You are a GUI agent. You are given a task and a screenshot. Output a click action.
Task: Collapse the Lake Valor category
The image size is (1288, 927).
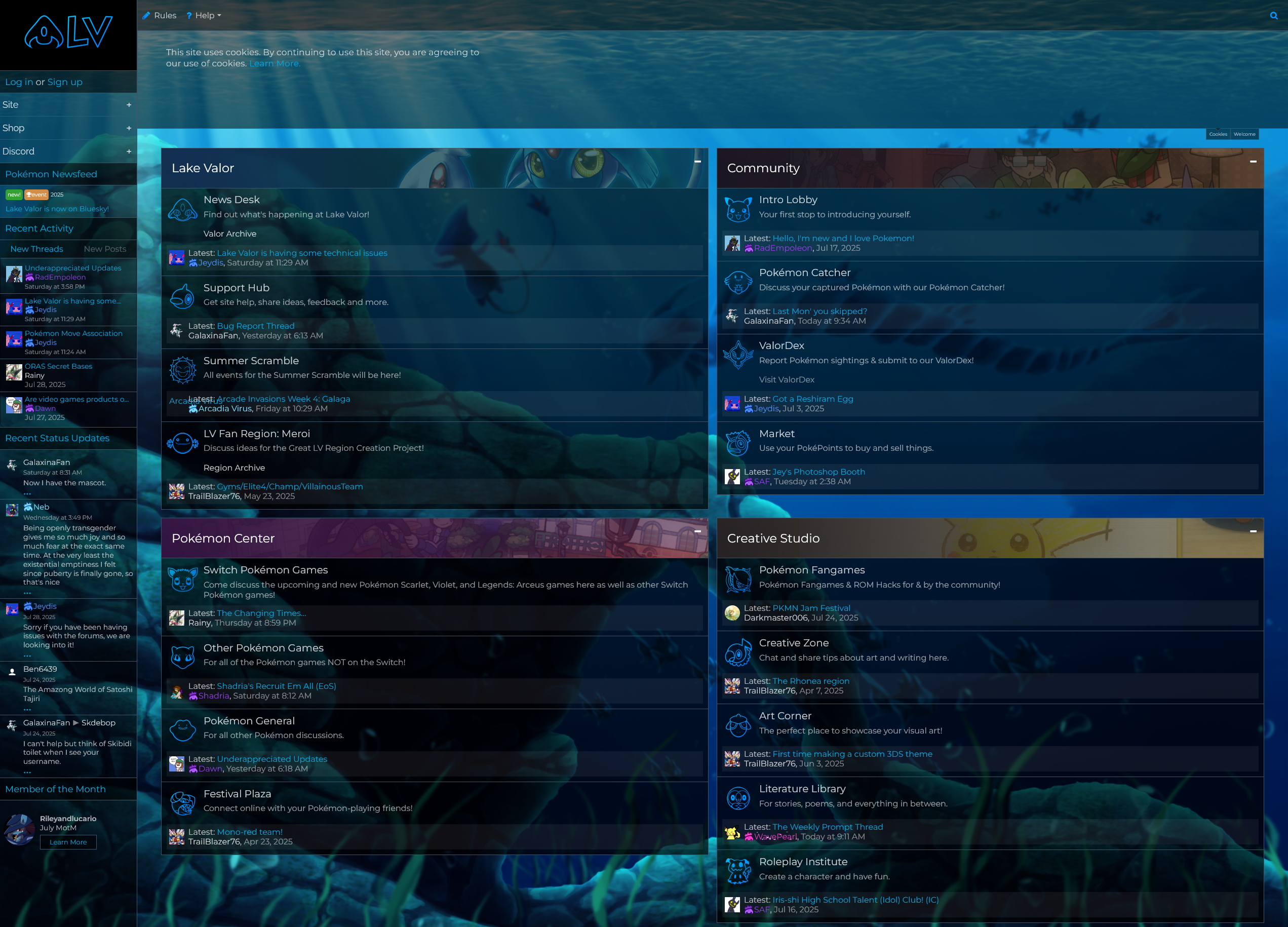tap(697, 162)
